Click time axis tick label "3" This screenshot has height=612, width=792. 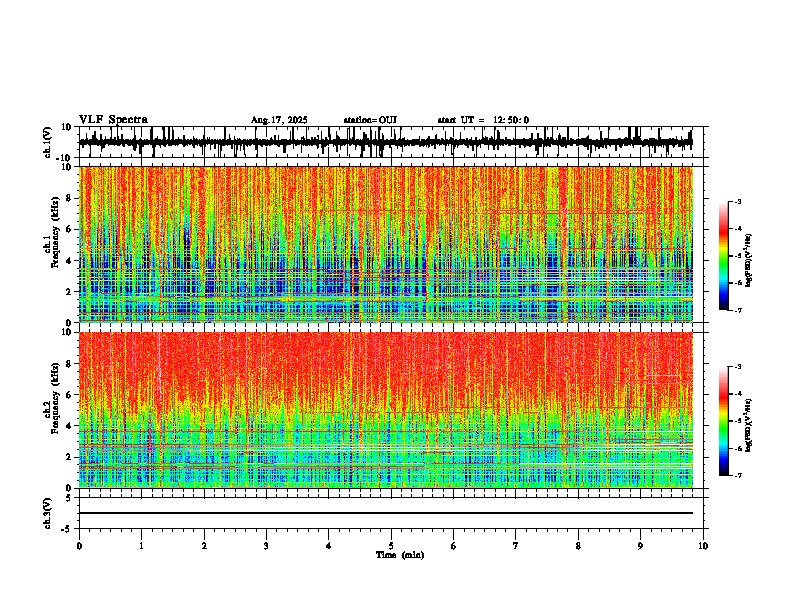(266, 546)
